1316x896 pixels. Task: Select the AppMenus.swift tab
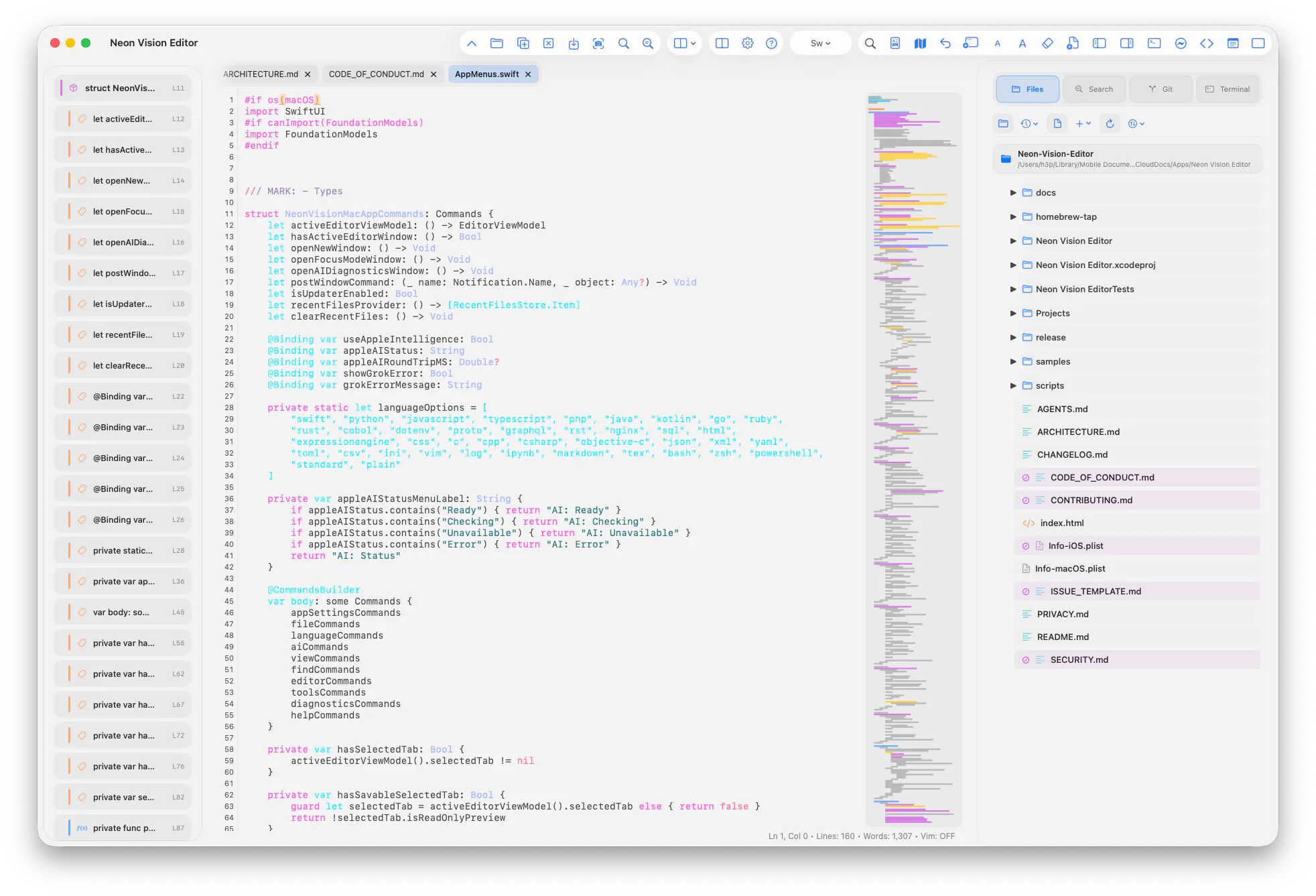pos(486,74)
